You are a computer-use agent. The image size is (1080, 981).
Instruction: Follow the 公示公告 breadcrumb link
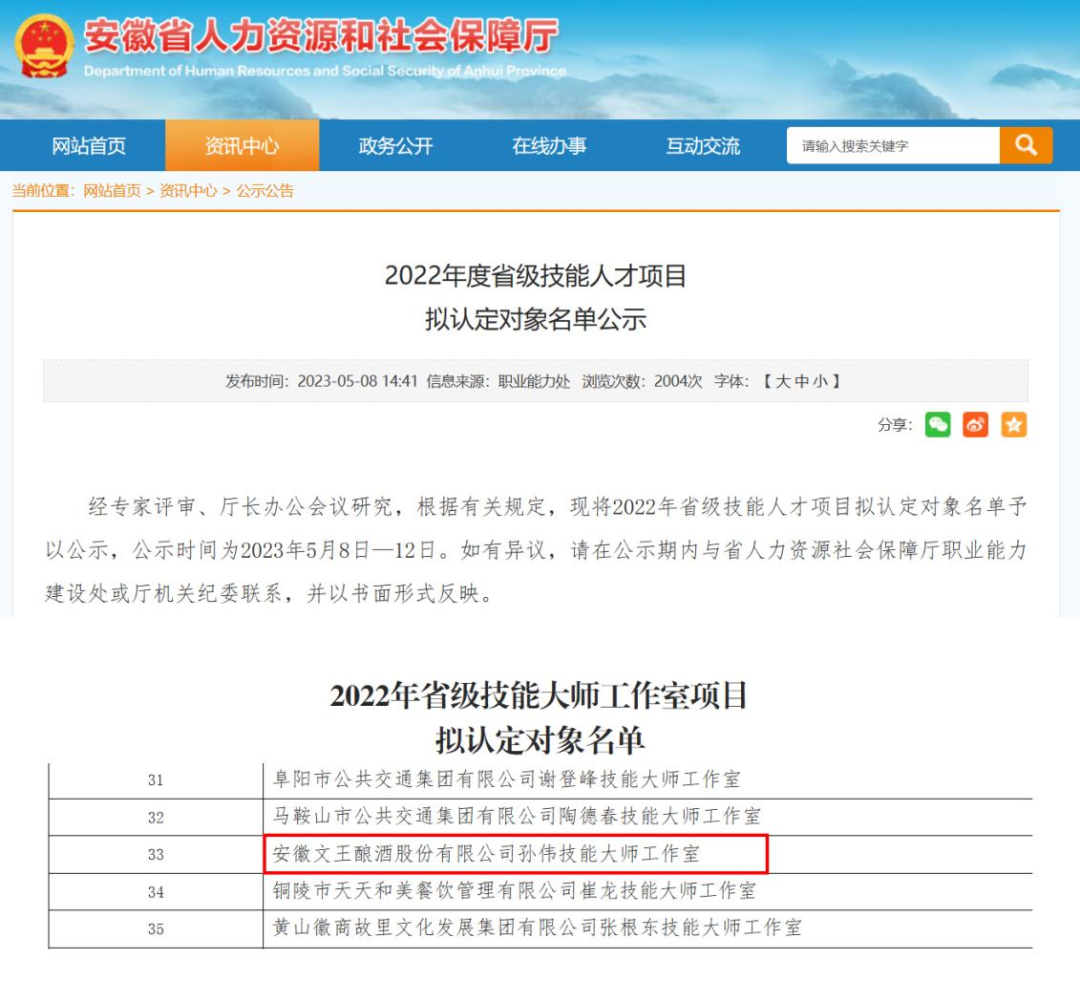[265, 191]
